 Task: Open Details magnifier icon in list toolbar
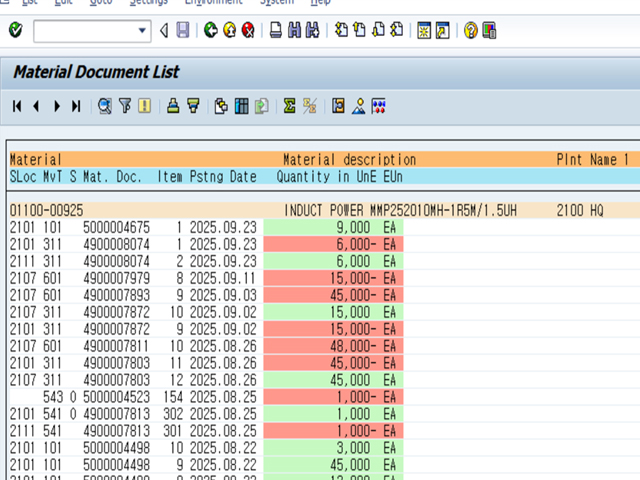105,106
